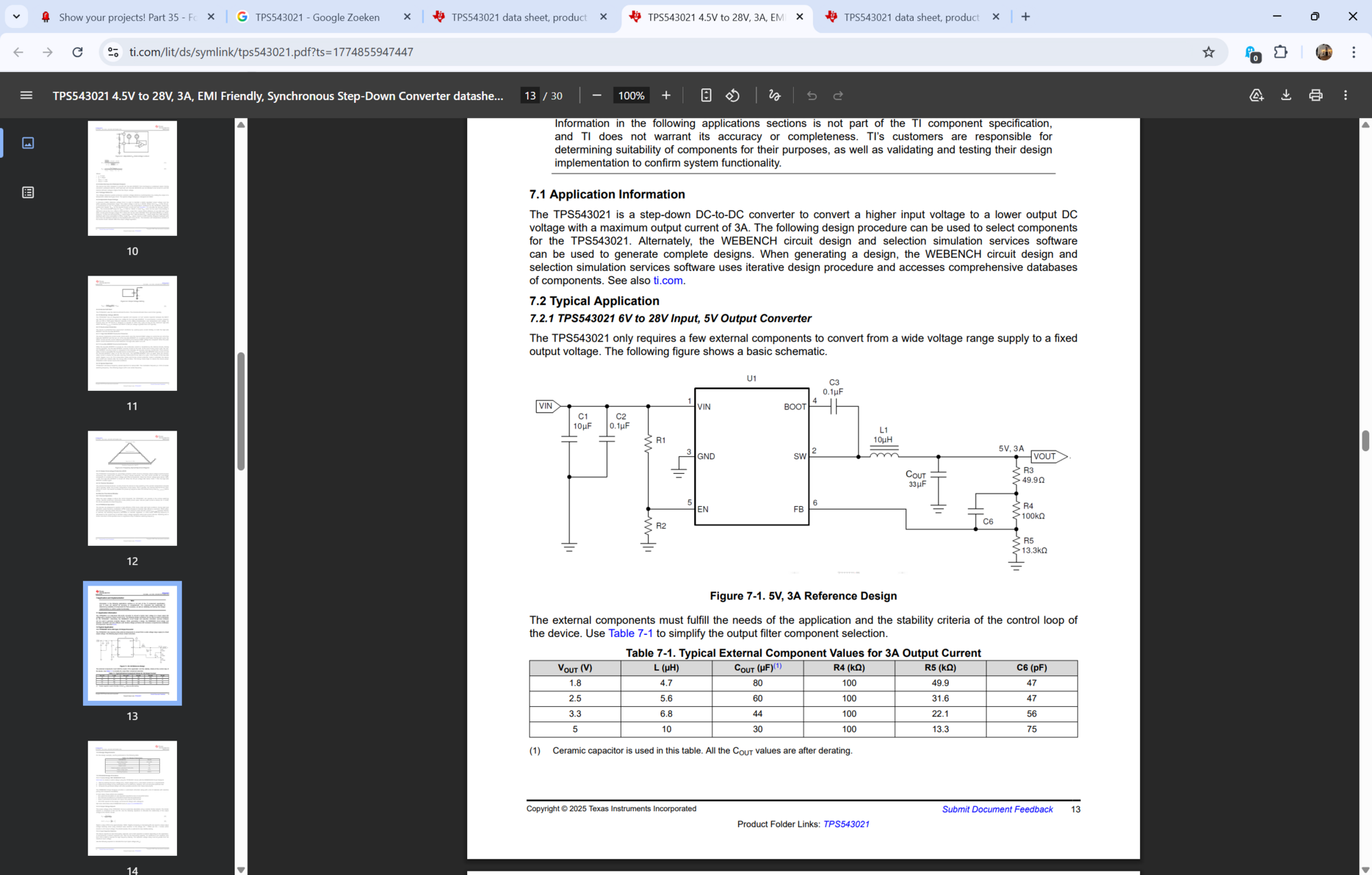Bookmark this page with the star icon
The image size is (1372, 875).
click(x=1209, y=52)
